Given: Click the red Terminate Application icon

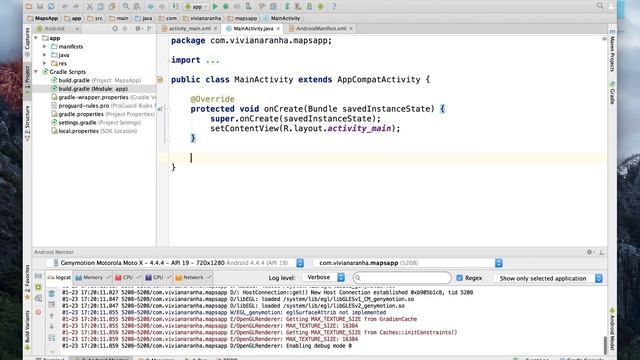Looking at the screenshot, I should pos(38,312).
